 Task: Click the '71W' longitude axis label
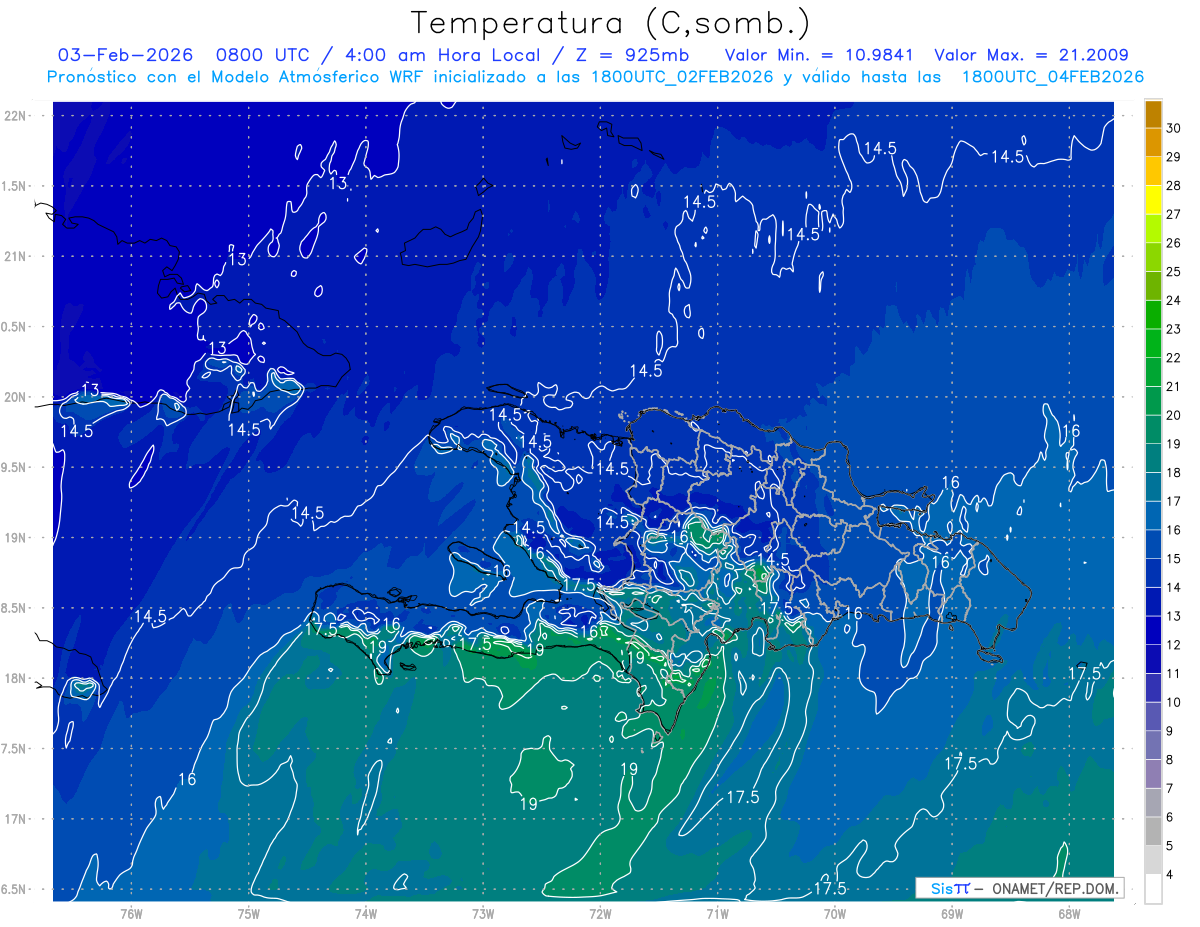click(718, 913)
